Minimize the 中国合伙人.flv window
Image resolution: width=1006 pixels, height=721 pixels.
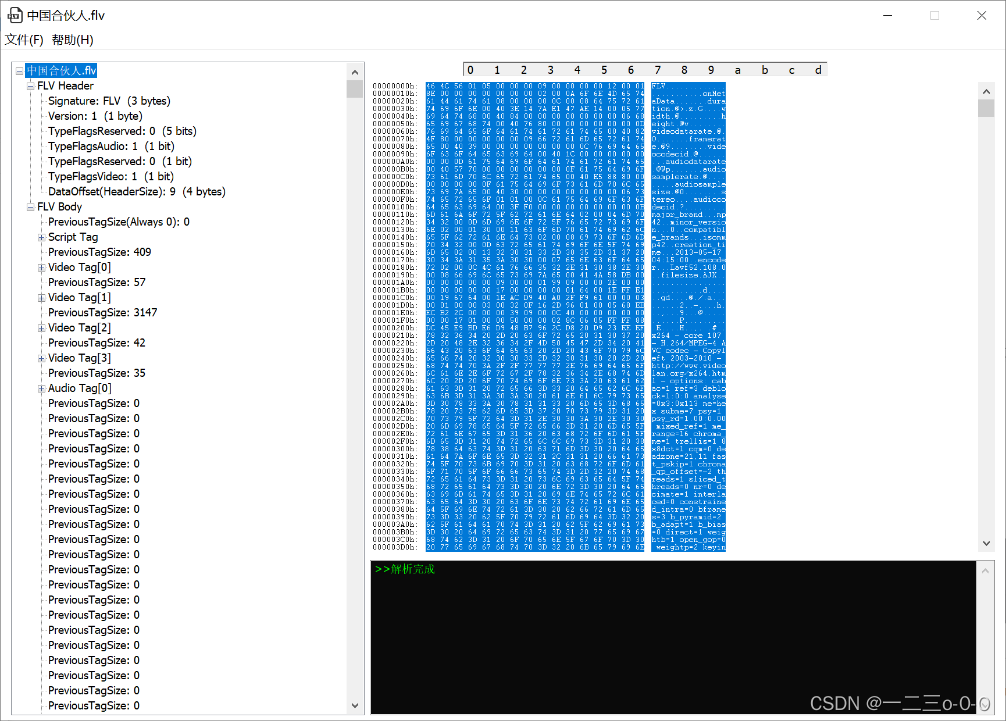(x=888, y=15)
